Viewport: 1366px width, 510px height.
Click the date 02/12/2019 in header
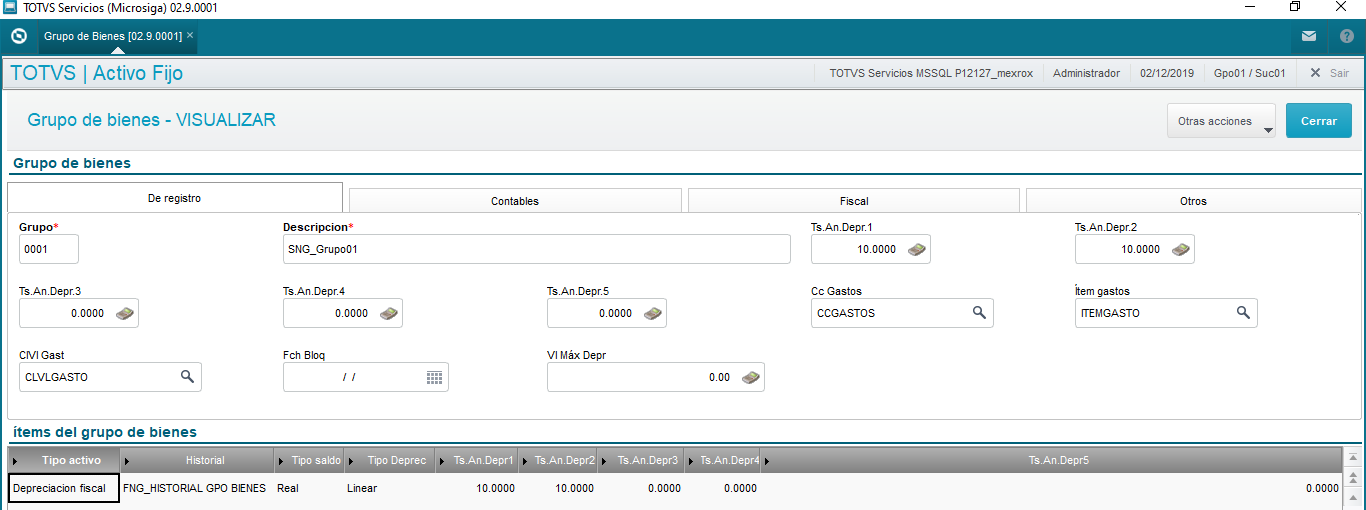(x=1167, y=73)
